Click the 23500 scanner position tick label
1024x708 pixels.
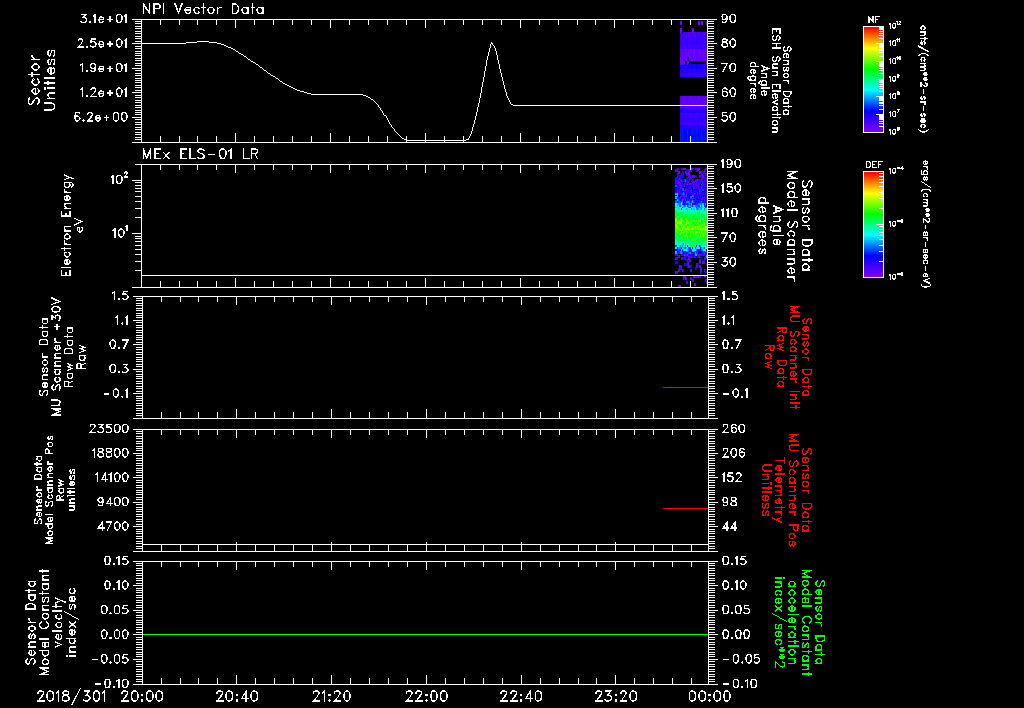108,428
